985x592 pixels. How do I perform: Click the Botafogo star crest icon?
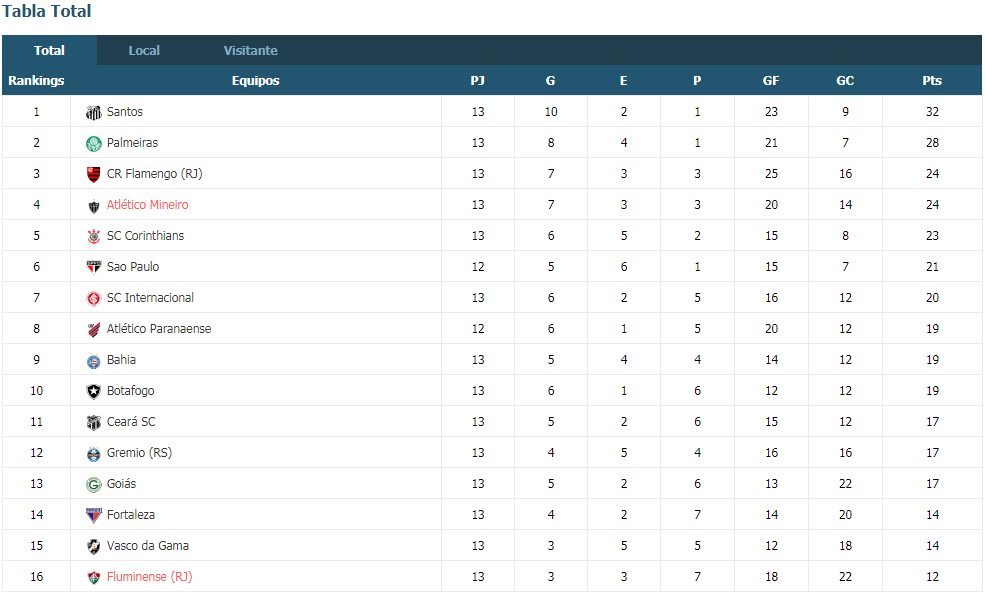tap(94, 392)
